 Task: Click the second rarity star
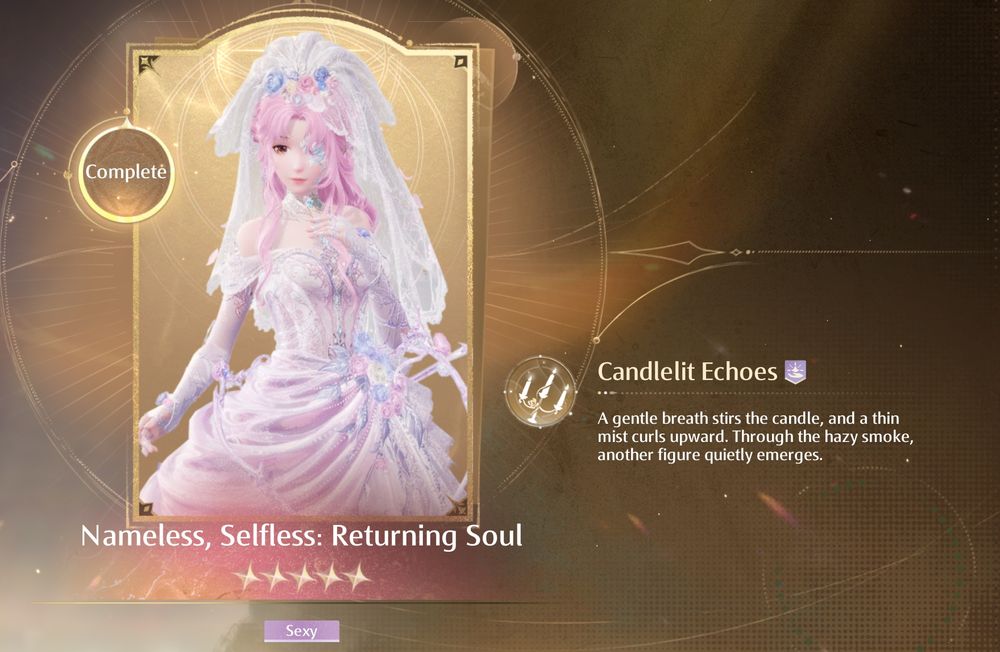coord(276,577)
